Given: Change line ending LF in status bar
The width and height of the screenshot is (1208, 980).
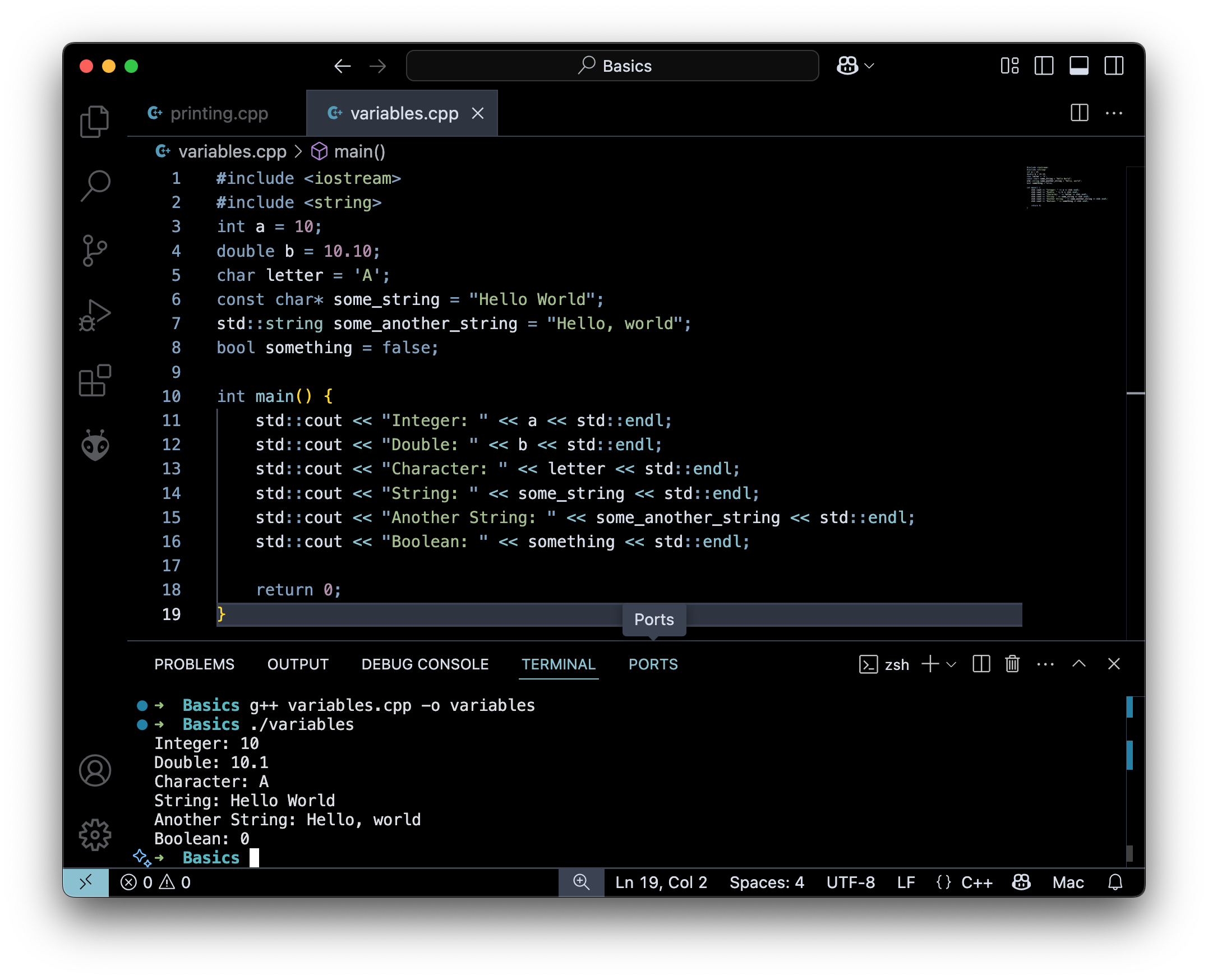Looking at the screenshot, I should point(906,882).
